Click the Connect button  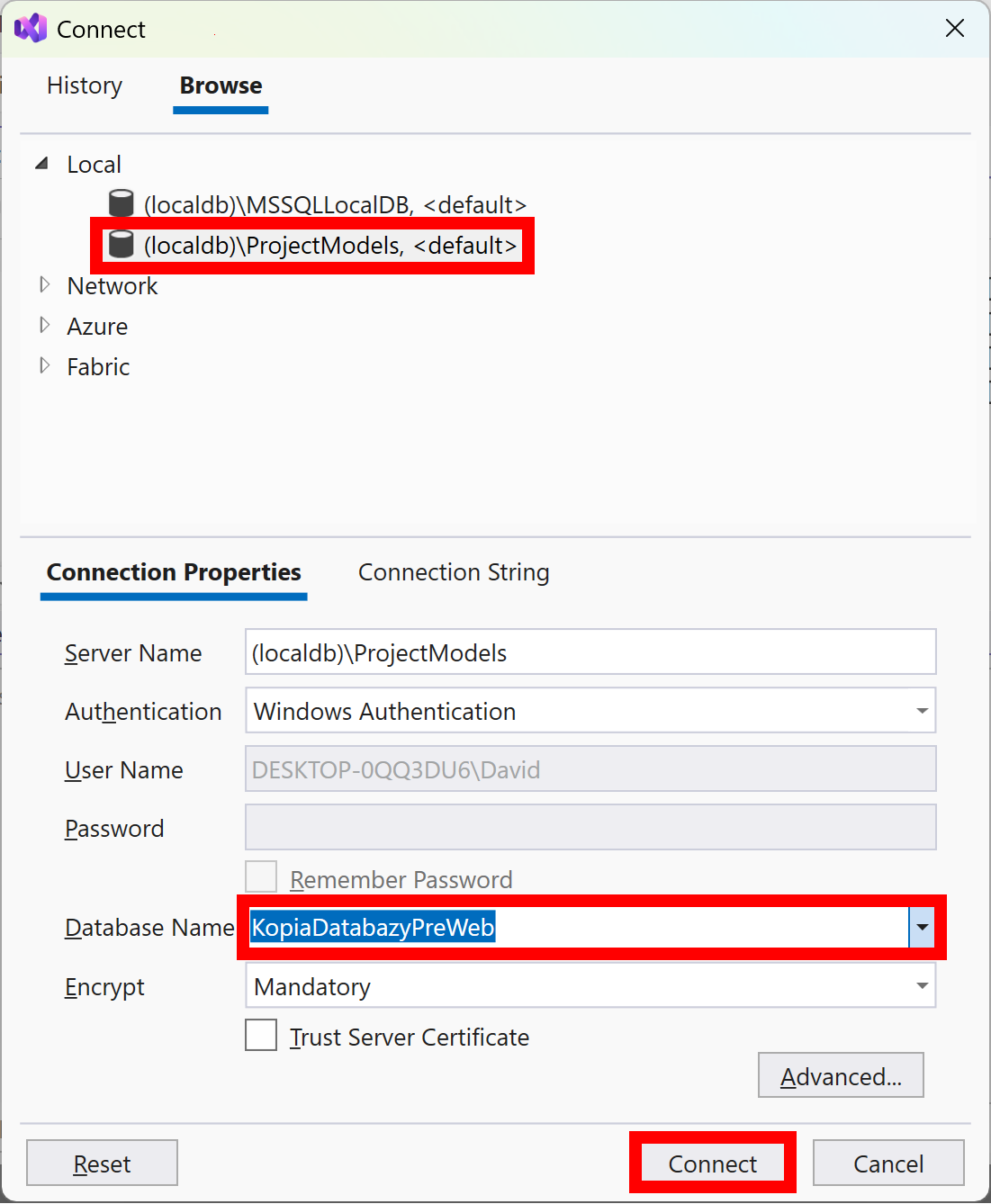click(x=713, y=1163)
